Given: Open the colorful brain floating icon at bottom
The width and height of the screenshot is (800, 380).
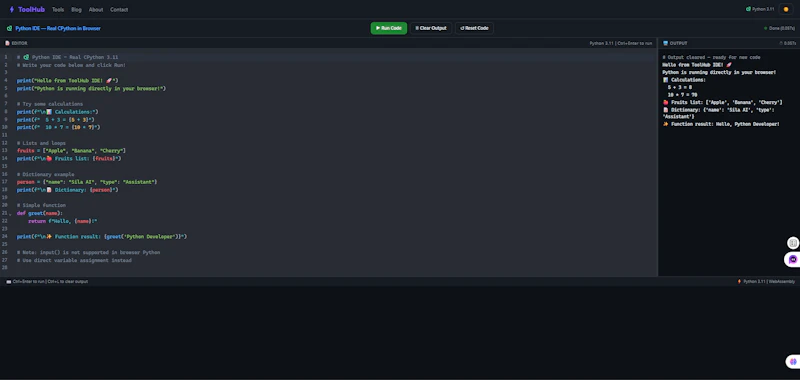Looking at the screenshot, I should (793, 362).
